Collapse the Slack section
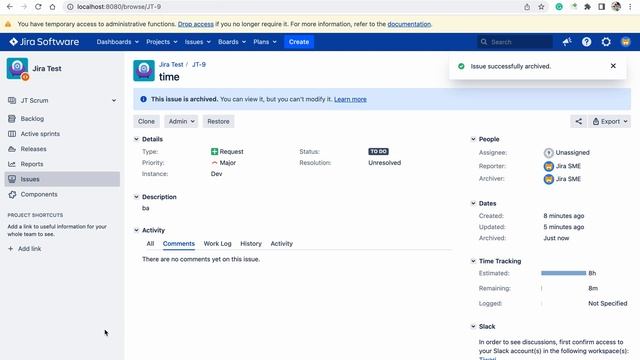This screenshot has height=360, width=640. pyautogui.click(x=473, y=327)
